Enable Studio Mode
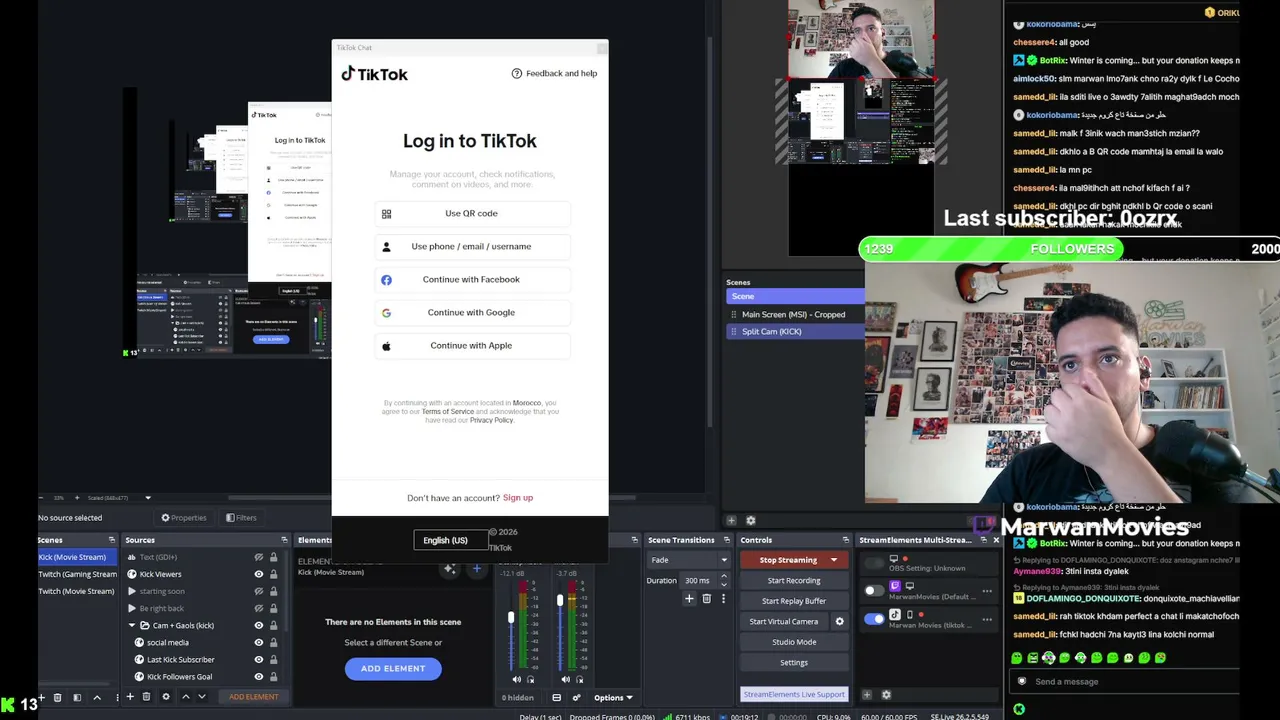Viewport: 1280px width, 720px height. pyautogui.click(x=794, y=642)
